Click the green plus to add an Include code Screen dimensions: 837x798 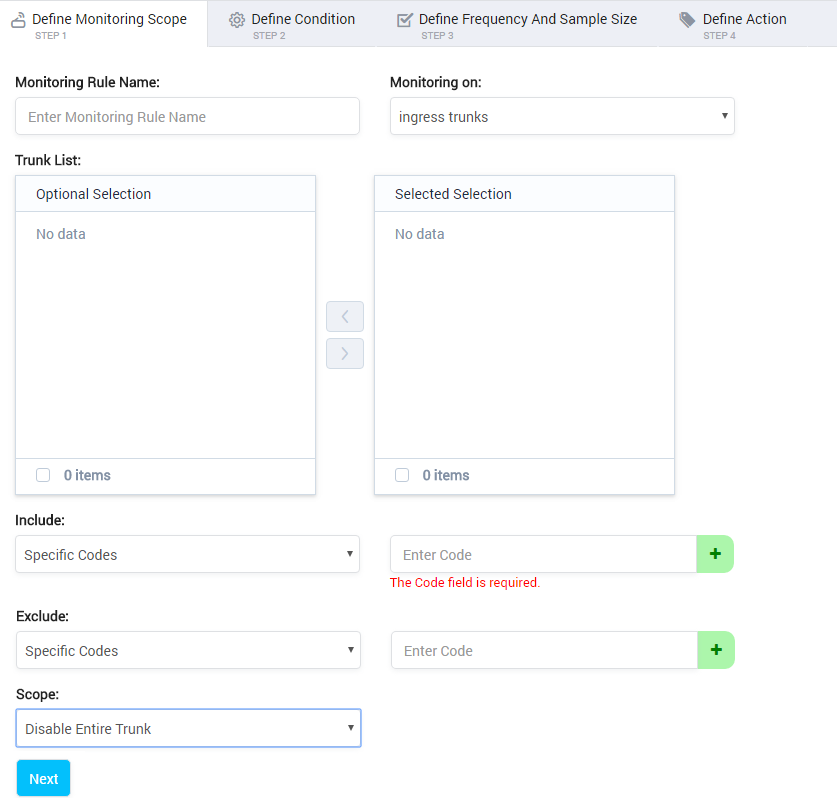coord(715,554)
